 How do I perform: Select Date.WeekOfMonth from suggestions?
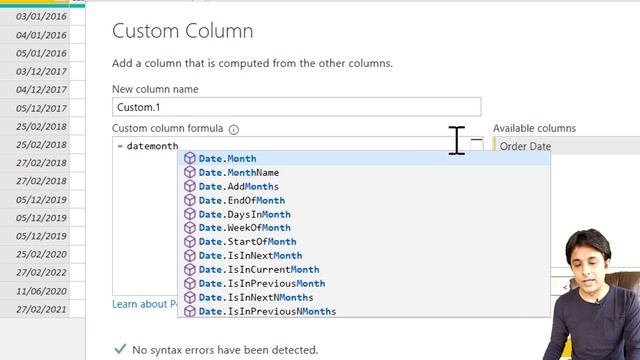[x=364, y=228]
